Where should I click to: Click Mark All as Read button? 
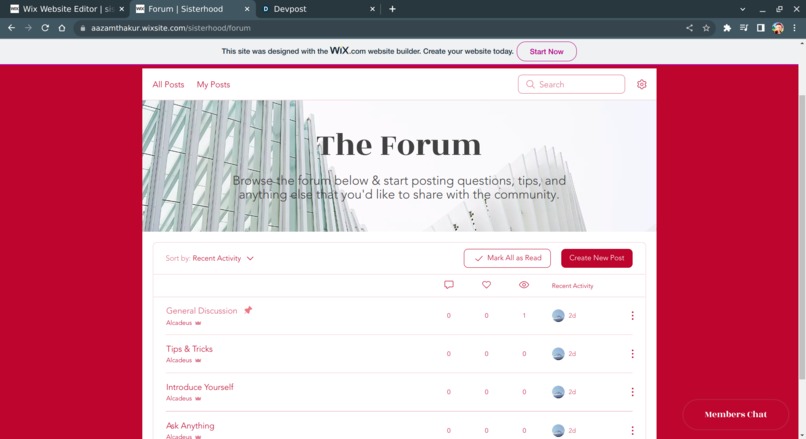coord(507,258)
